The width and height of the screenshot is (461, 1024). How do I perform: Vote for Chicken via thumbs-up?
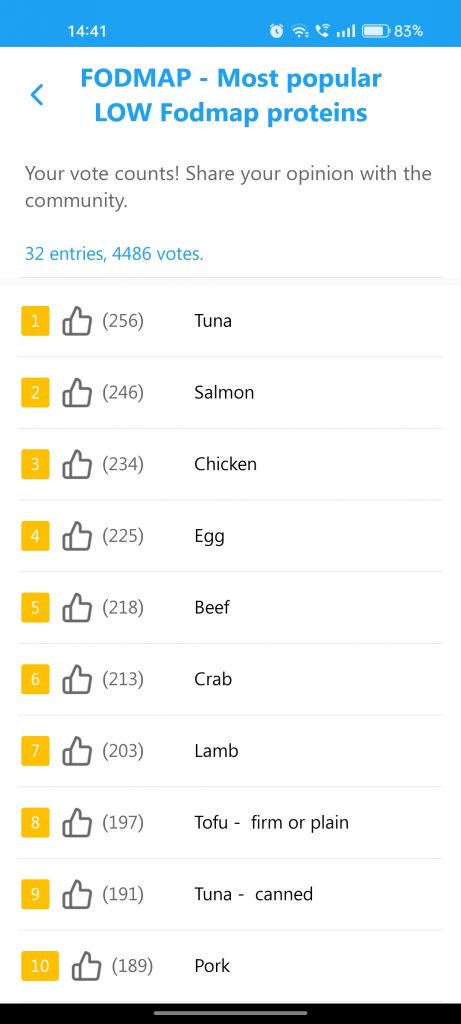pos(77,465)
